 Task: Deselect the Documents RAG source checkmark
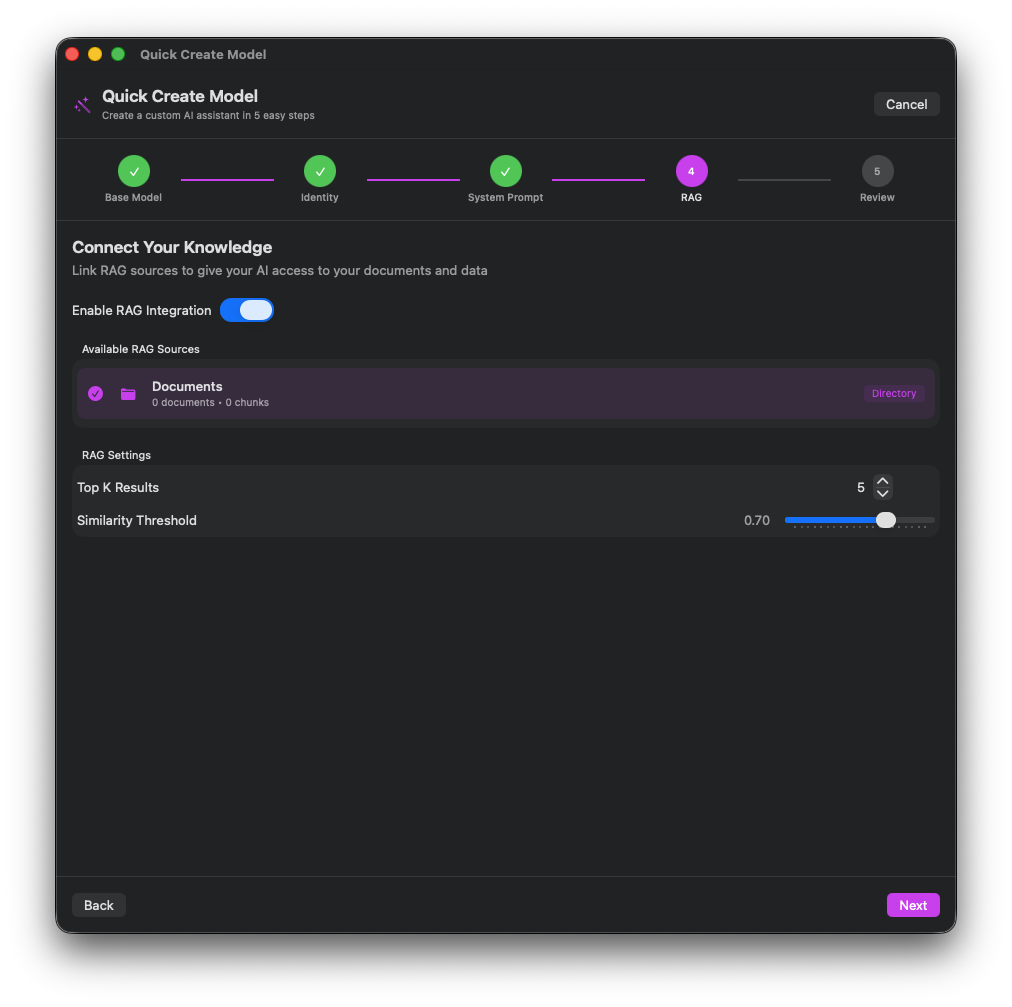pyautogui.click(x=95, y=394)
